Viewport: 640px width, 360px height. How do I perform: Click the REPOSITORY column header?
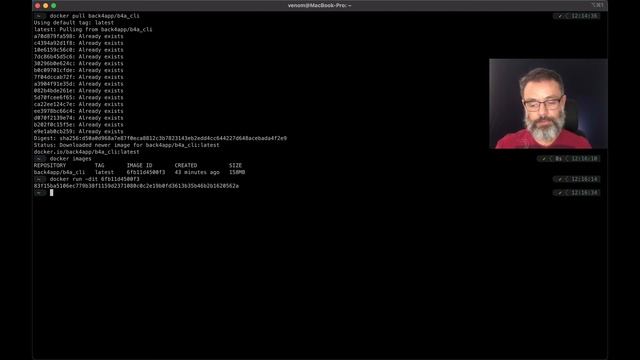tap(50, 166)
